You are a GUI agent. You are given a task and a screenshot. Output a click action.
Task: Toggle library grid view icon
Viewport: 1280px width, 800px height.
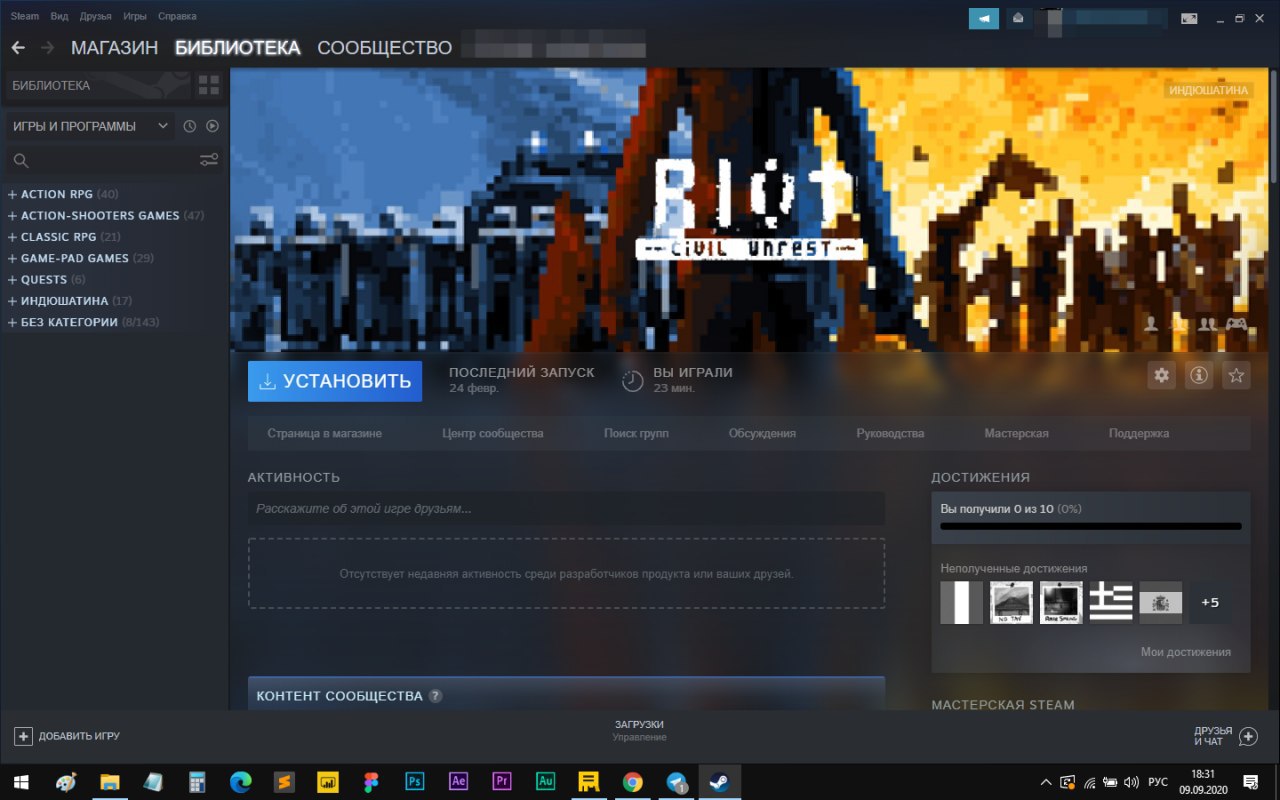[x=209, y=85]
